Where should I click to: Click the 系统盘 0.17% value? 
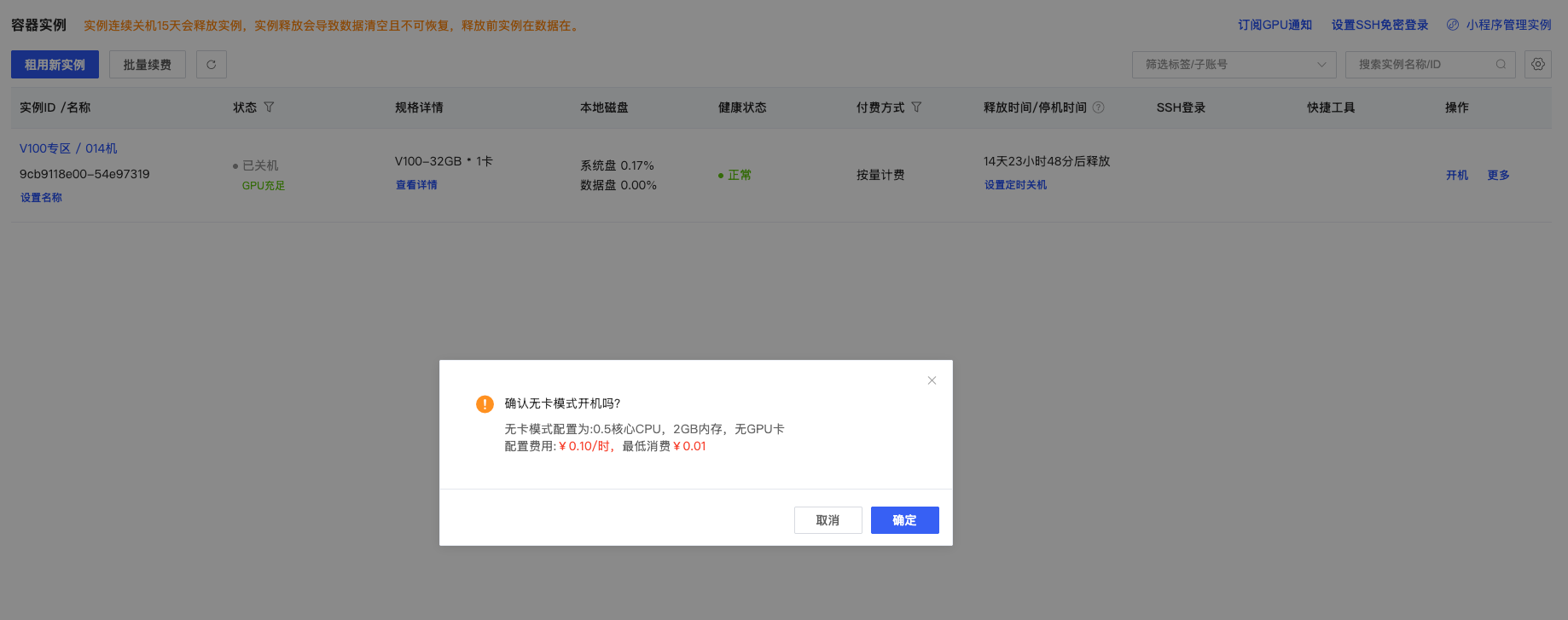coord(617,165)
